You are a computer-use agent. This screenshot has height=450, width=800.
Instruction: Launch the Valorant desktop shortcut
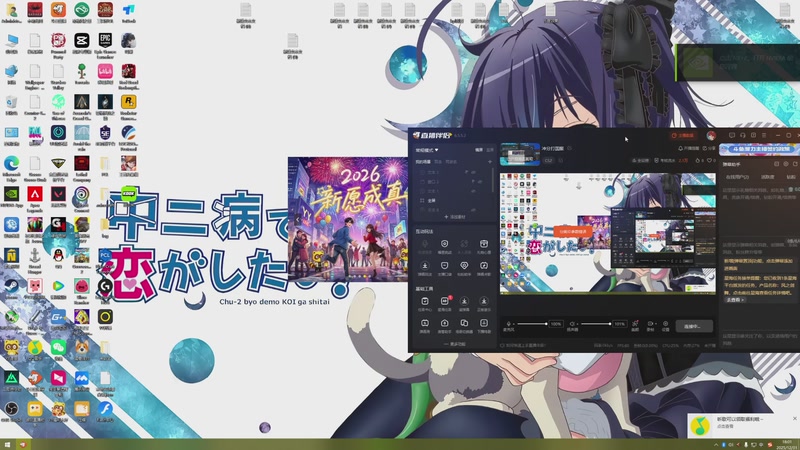click(58, 194)
